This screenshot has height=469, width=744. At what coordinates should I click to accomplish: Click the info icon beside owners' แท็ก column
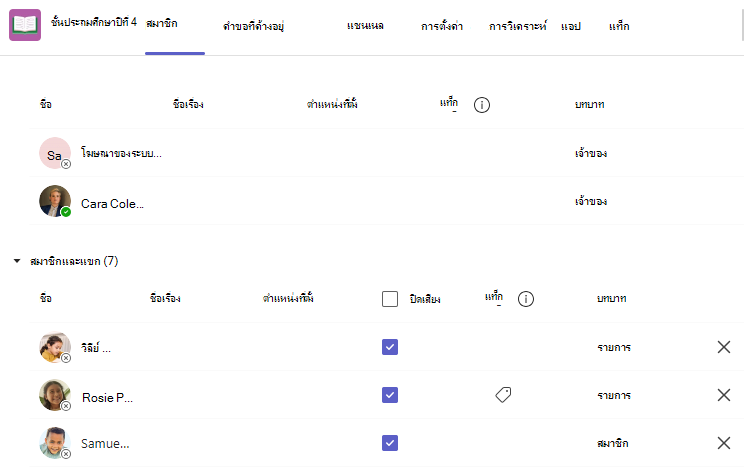(x=482, y=104)
